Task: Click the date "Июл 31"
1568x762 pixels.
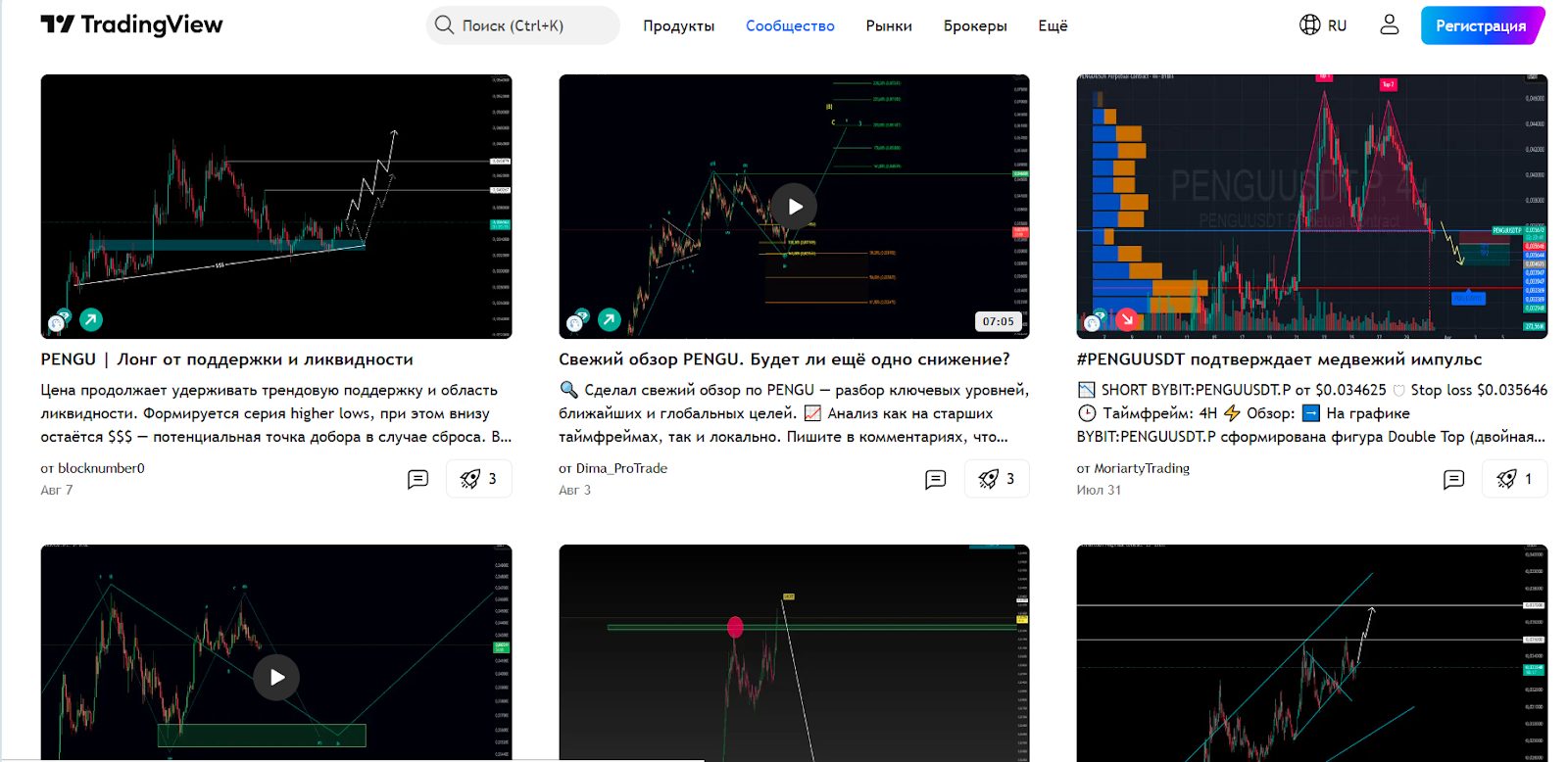Action: pos(1099,490)
